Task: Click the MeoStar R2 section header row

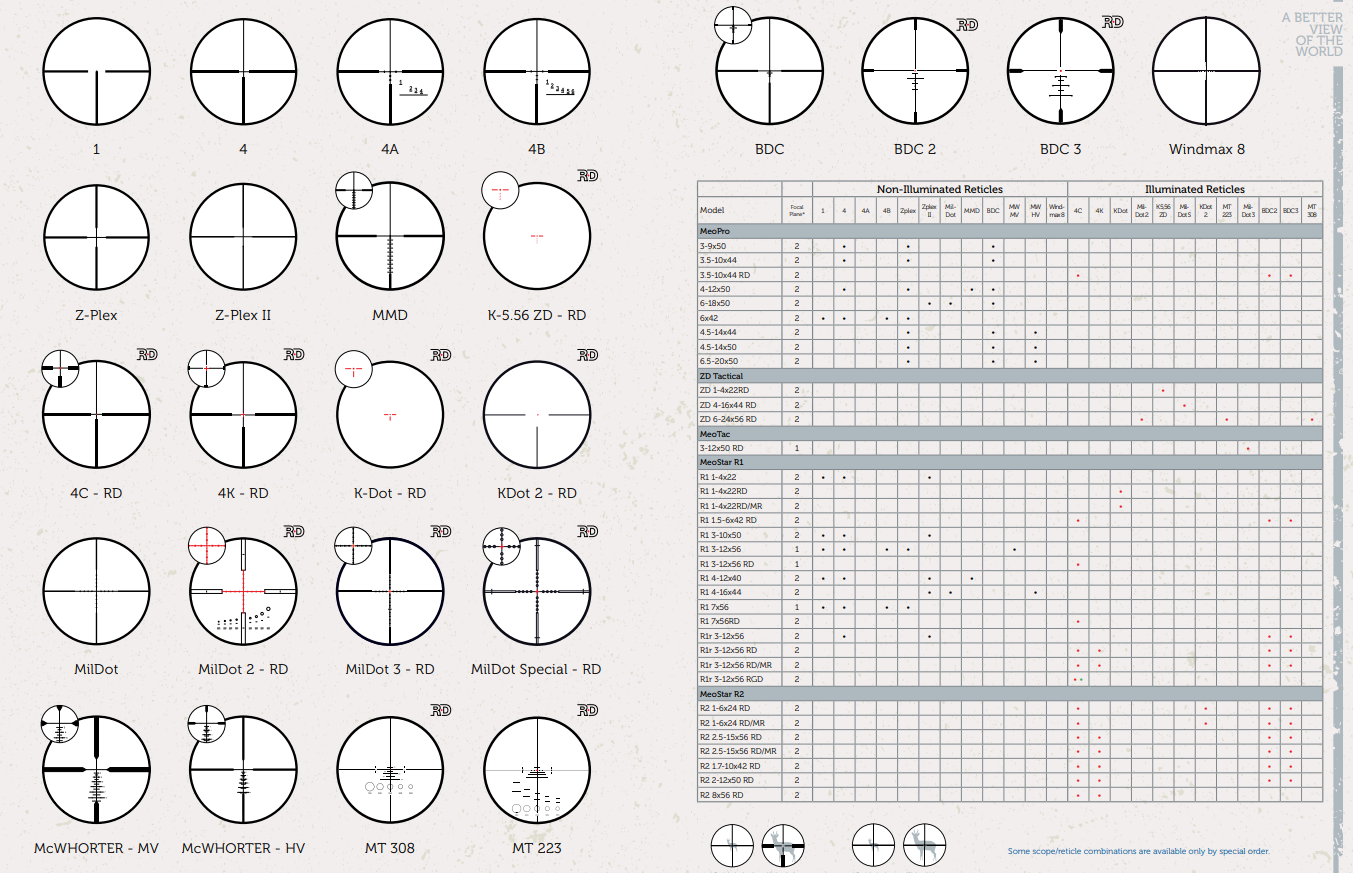Action: pos(1009,693)
